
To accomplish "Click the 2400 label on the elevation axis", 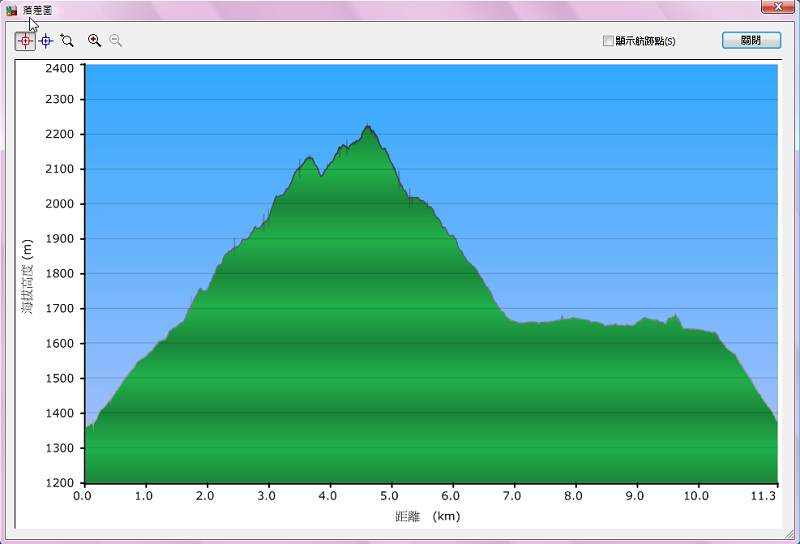I will click(60, 68).
